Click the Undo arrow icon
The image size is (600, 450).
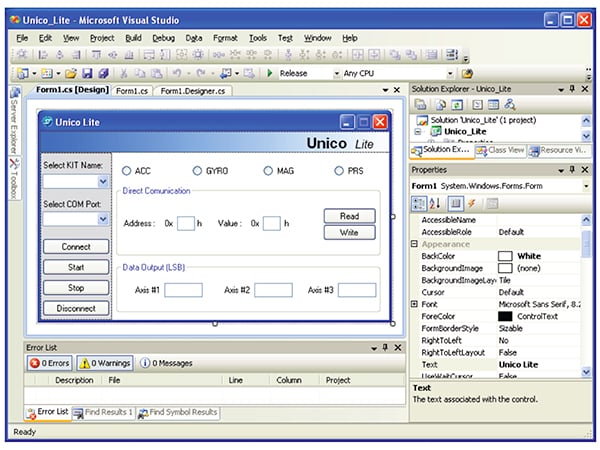pyautogui.click(x=176, y=73)
